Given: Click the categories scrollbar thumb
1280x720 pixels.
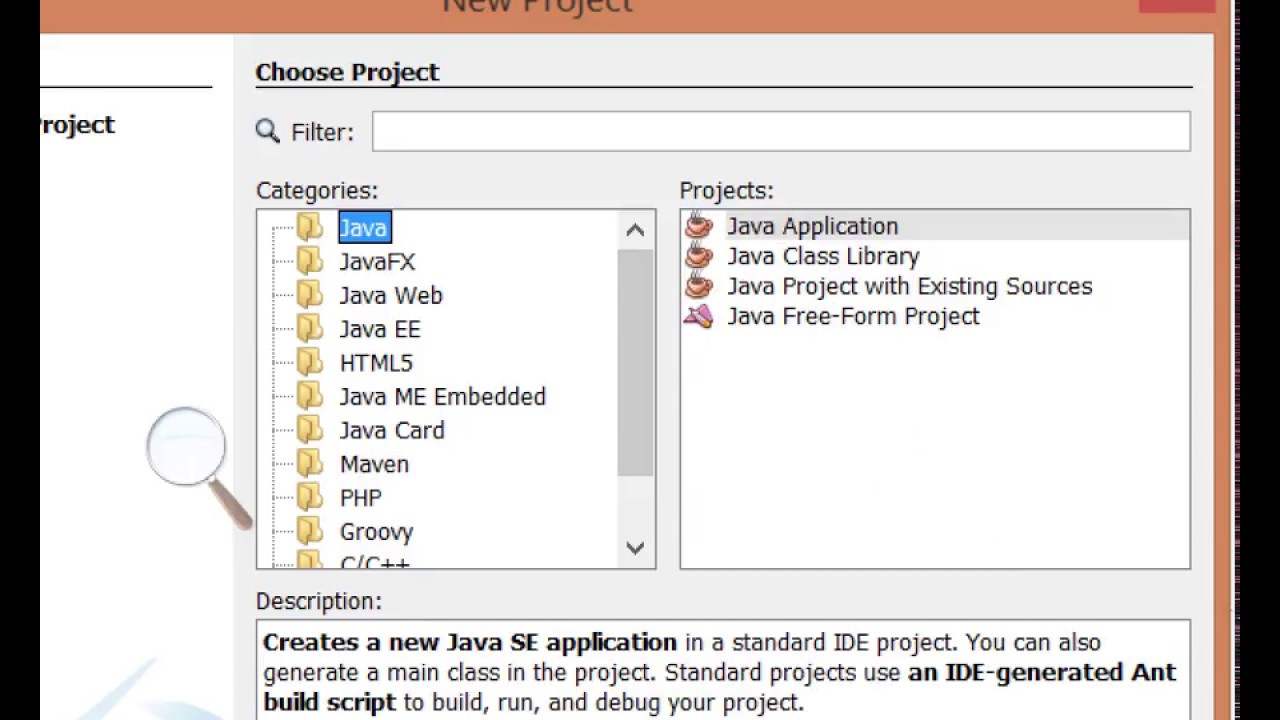Looking at the screenshot, I should point(635,362).
